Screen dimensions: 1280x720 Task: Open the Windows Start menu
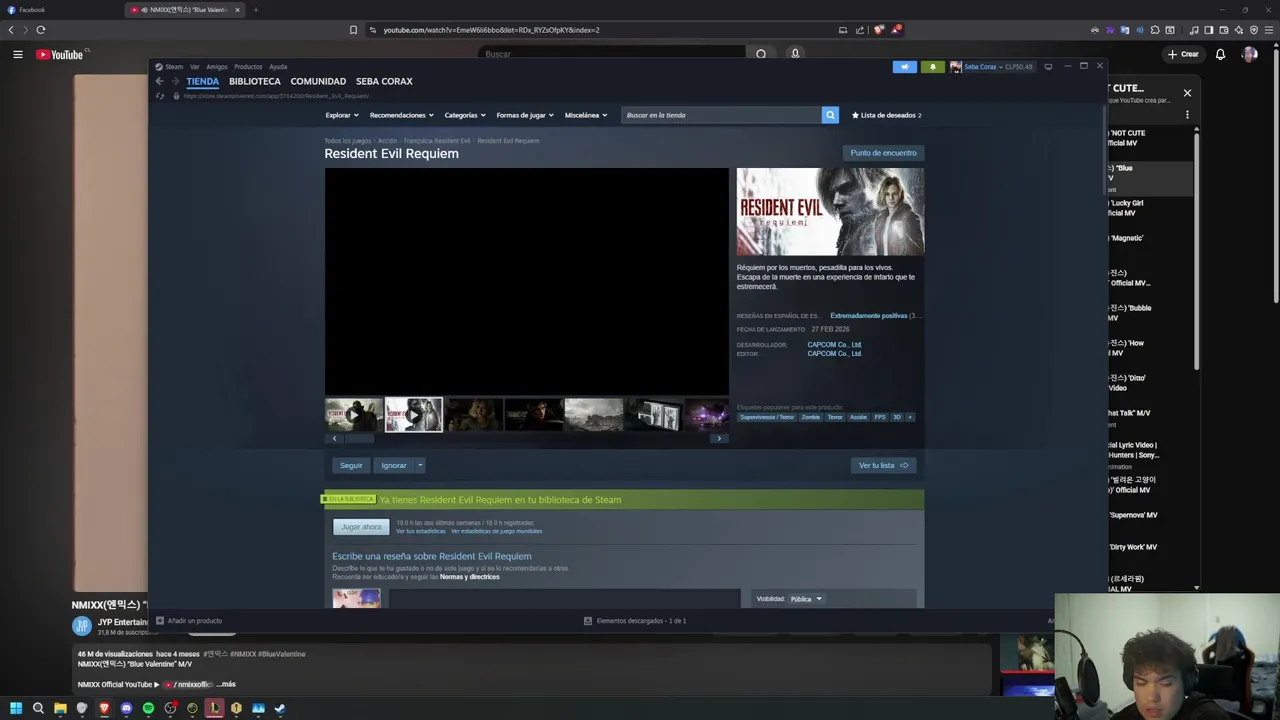(16, 708)
